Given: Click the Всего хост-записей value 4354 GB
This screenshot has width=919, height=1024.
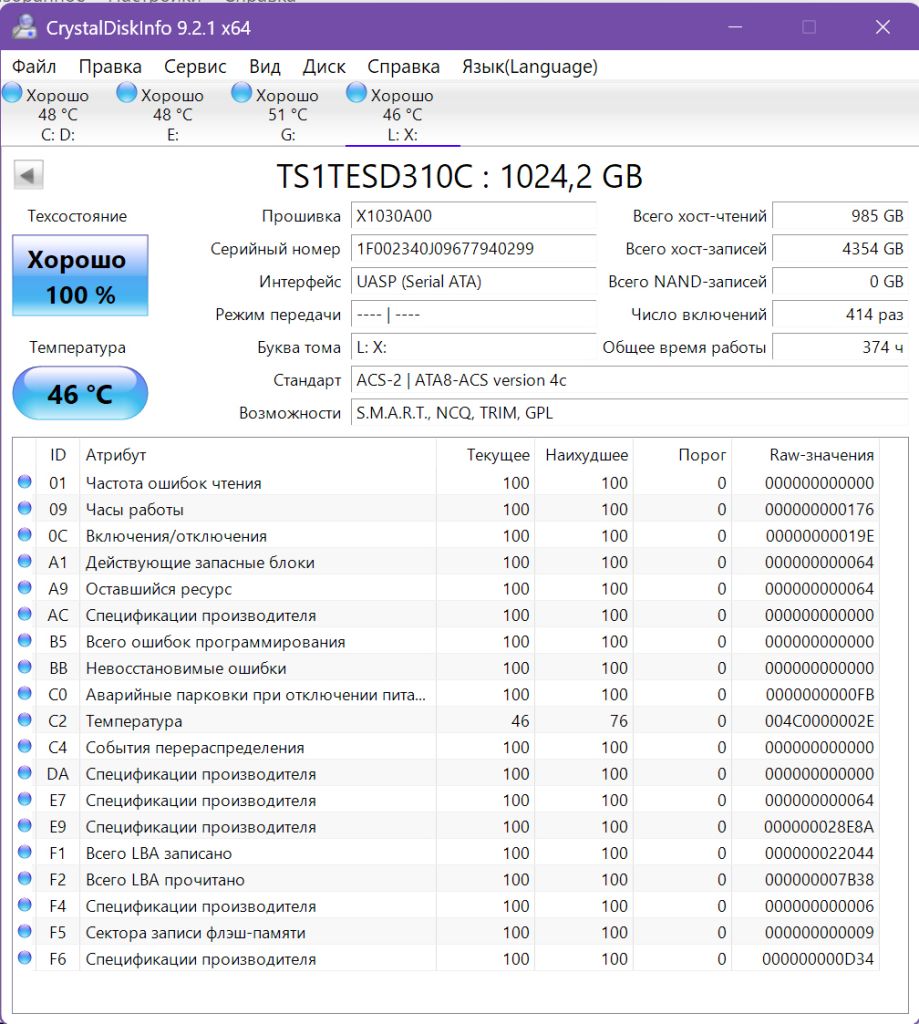Looking at the screenshot, I should coord(840,249).
